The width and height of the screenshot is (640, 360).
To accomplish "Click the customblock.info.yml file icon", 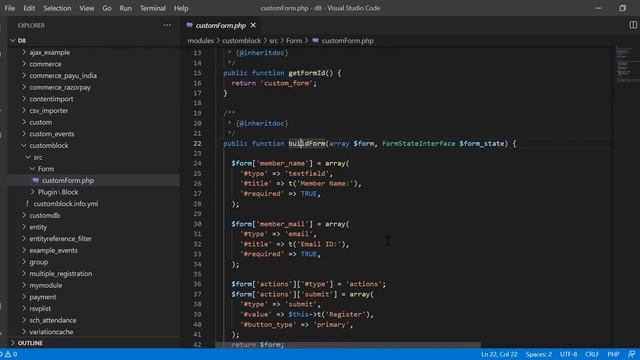I will 27,203.
